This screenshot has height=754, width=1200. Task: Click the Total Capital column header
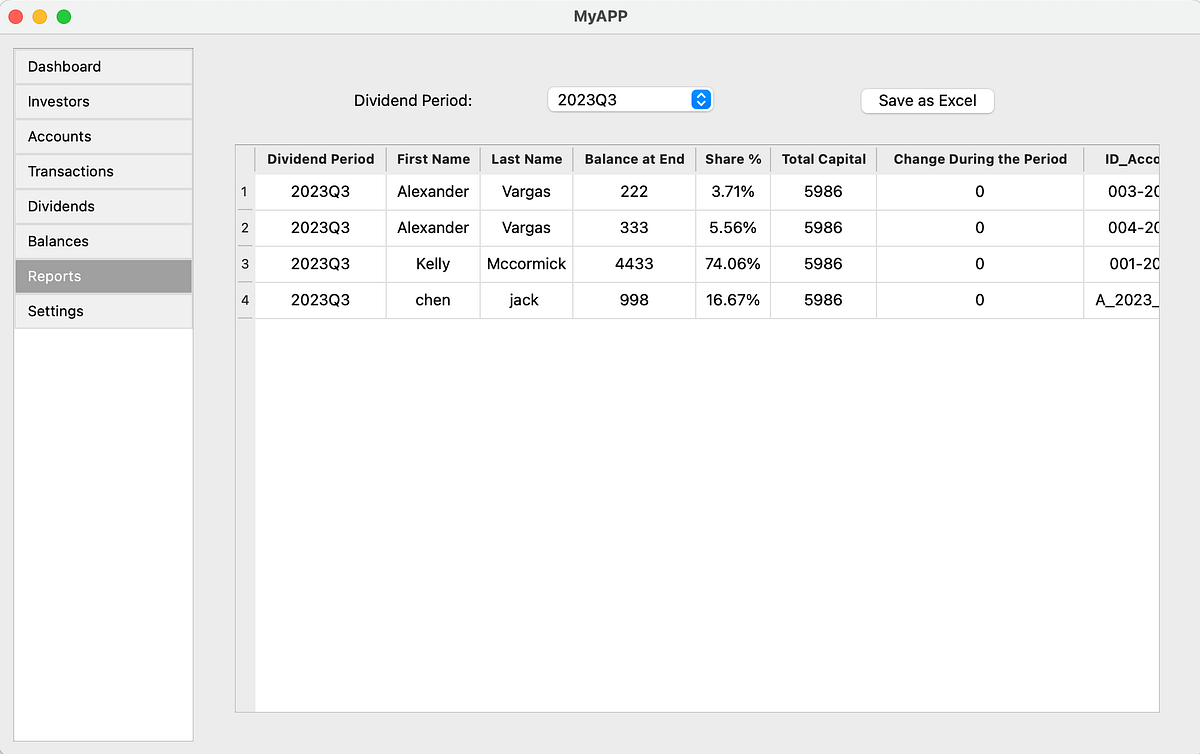pyautogui.click(x=823, y=159)
